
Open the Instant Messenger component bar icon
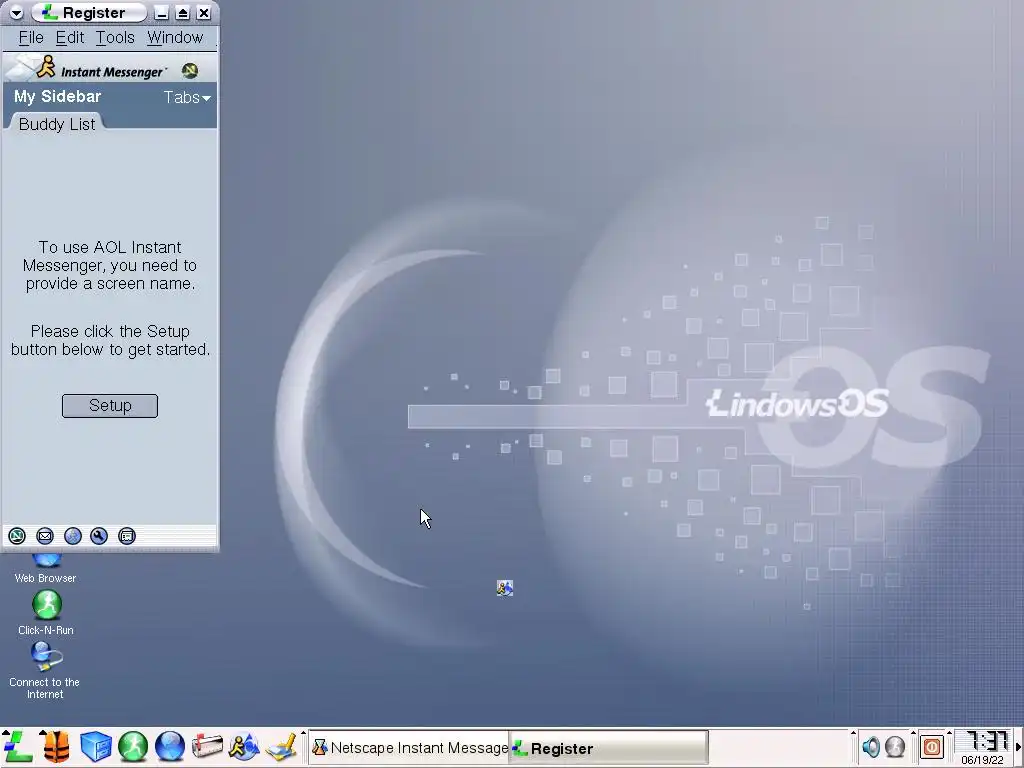72,536
